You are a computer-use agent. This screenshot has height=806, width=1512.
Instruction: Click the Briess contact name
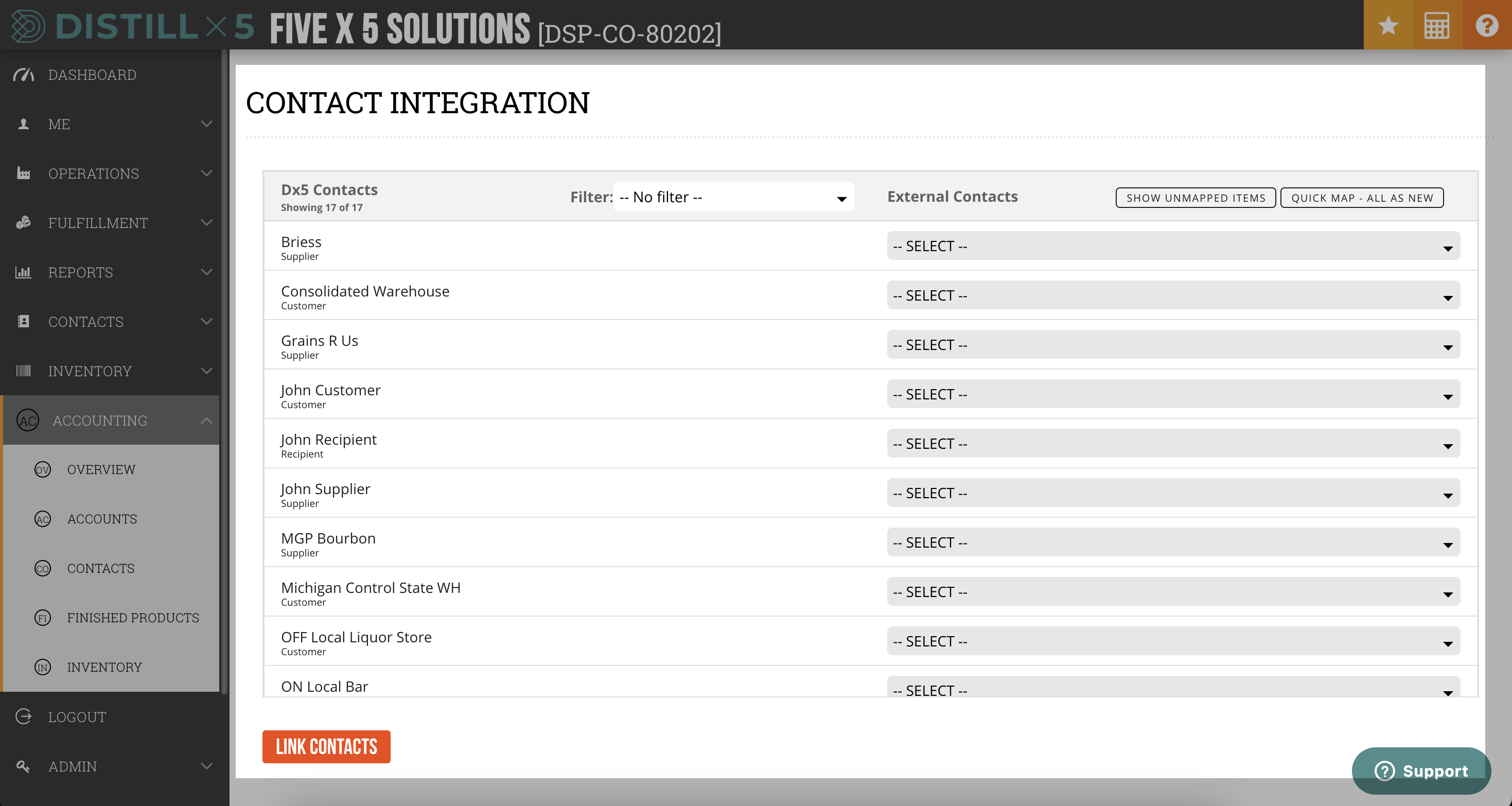(301, 242)
